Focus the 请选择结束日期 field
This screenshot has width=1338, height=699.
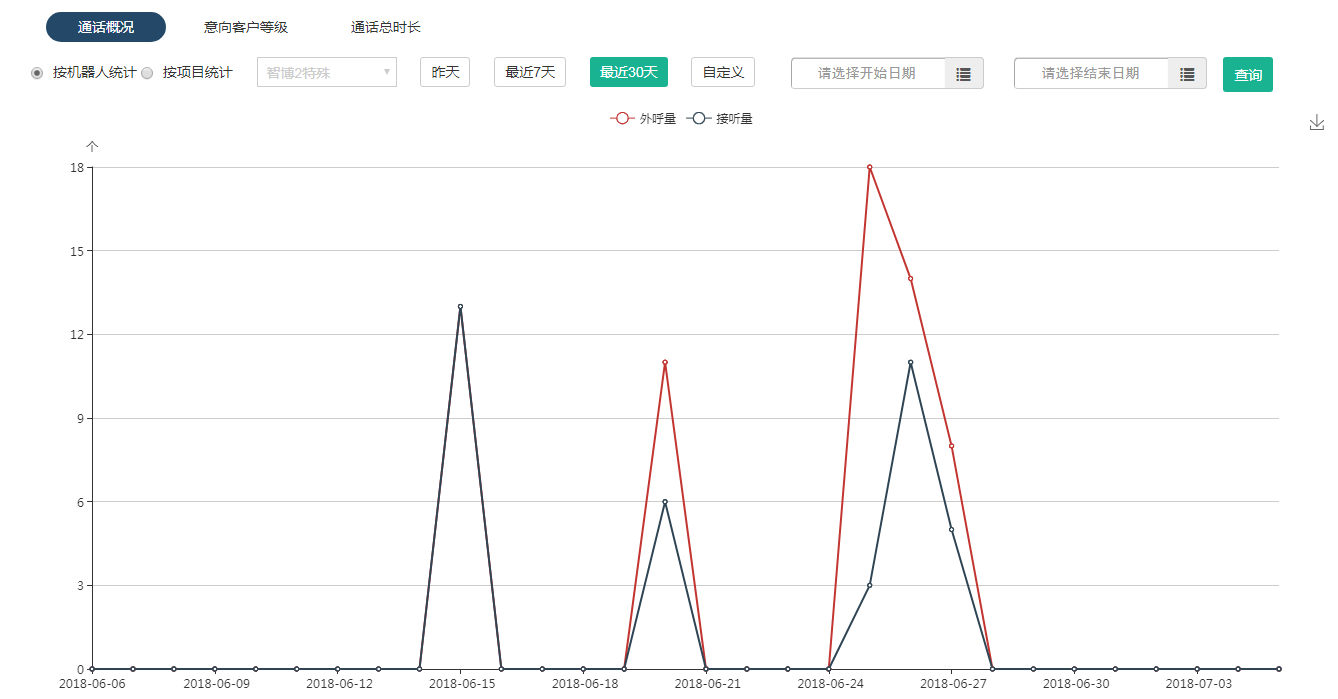coord(1091,73)
